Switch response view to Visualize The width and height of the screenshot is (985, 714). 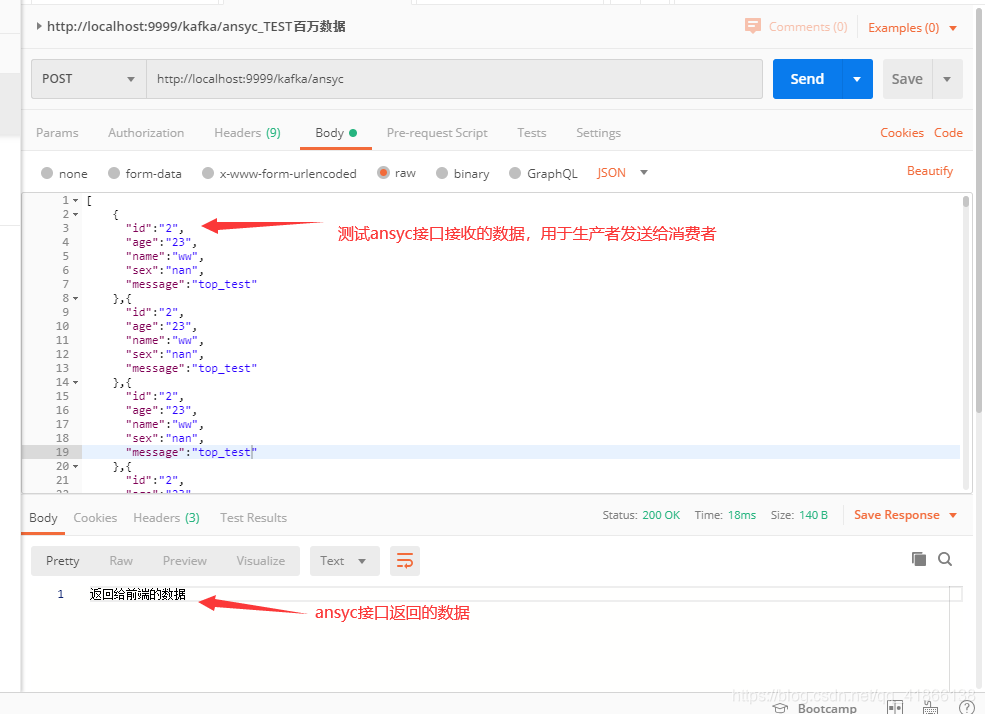(261, 561)
